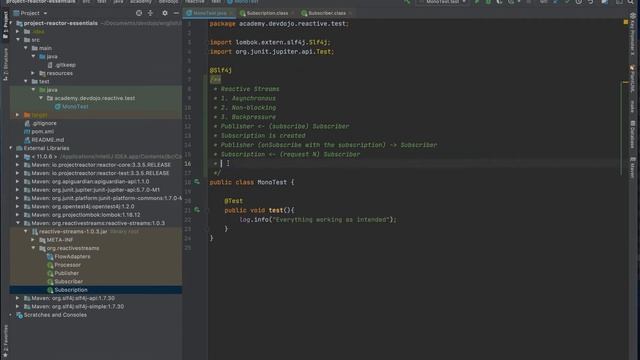Expand the Maven lombok 1.18.12 library arrow
The height and width of the screenshot is (360, 640).
[x=18, y=215]
